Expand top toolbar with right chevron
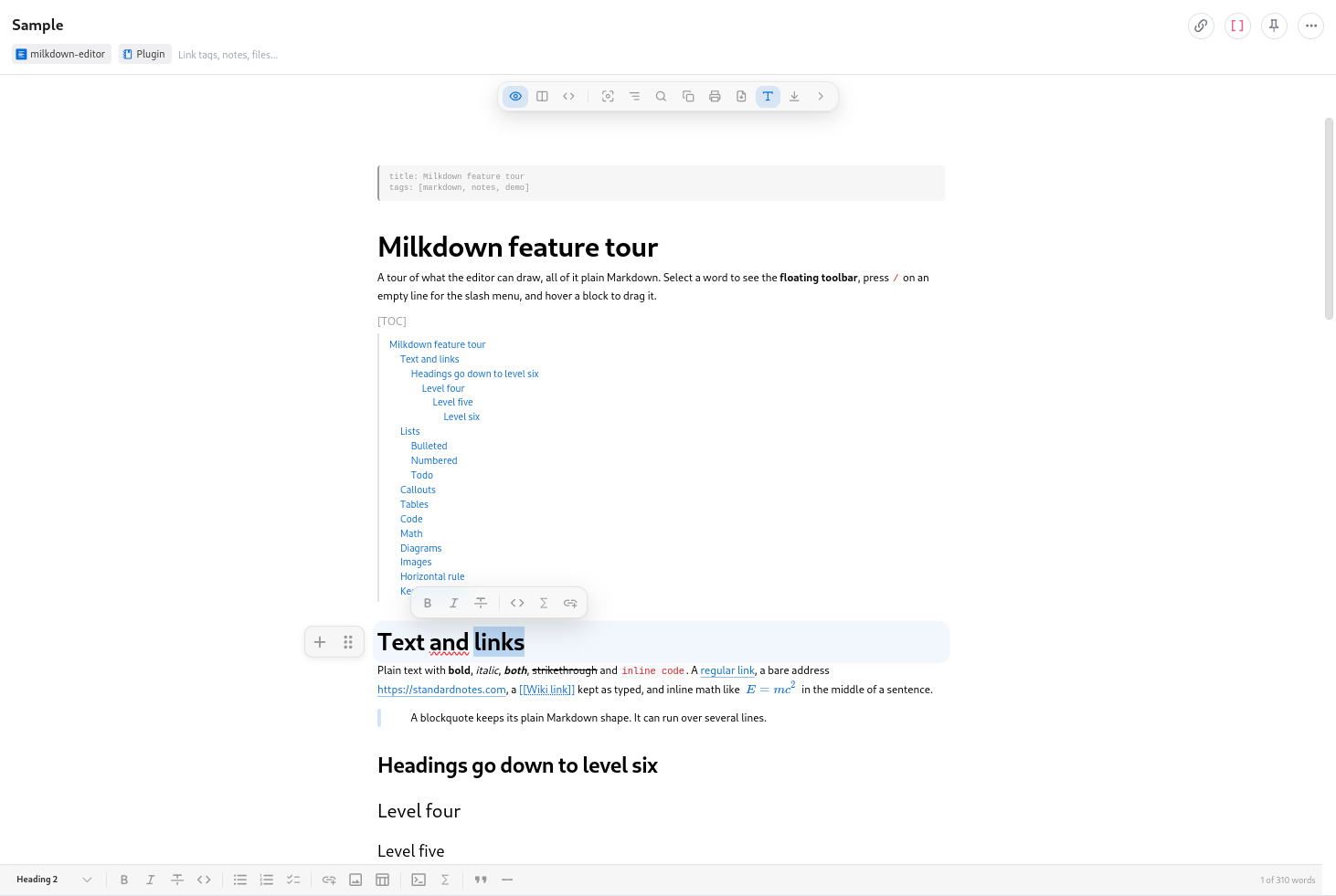This screenshot has height=896, width=1336. point(821,96)
